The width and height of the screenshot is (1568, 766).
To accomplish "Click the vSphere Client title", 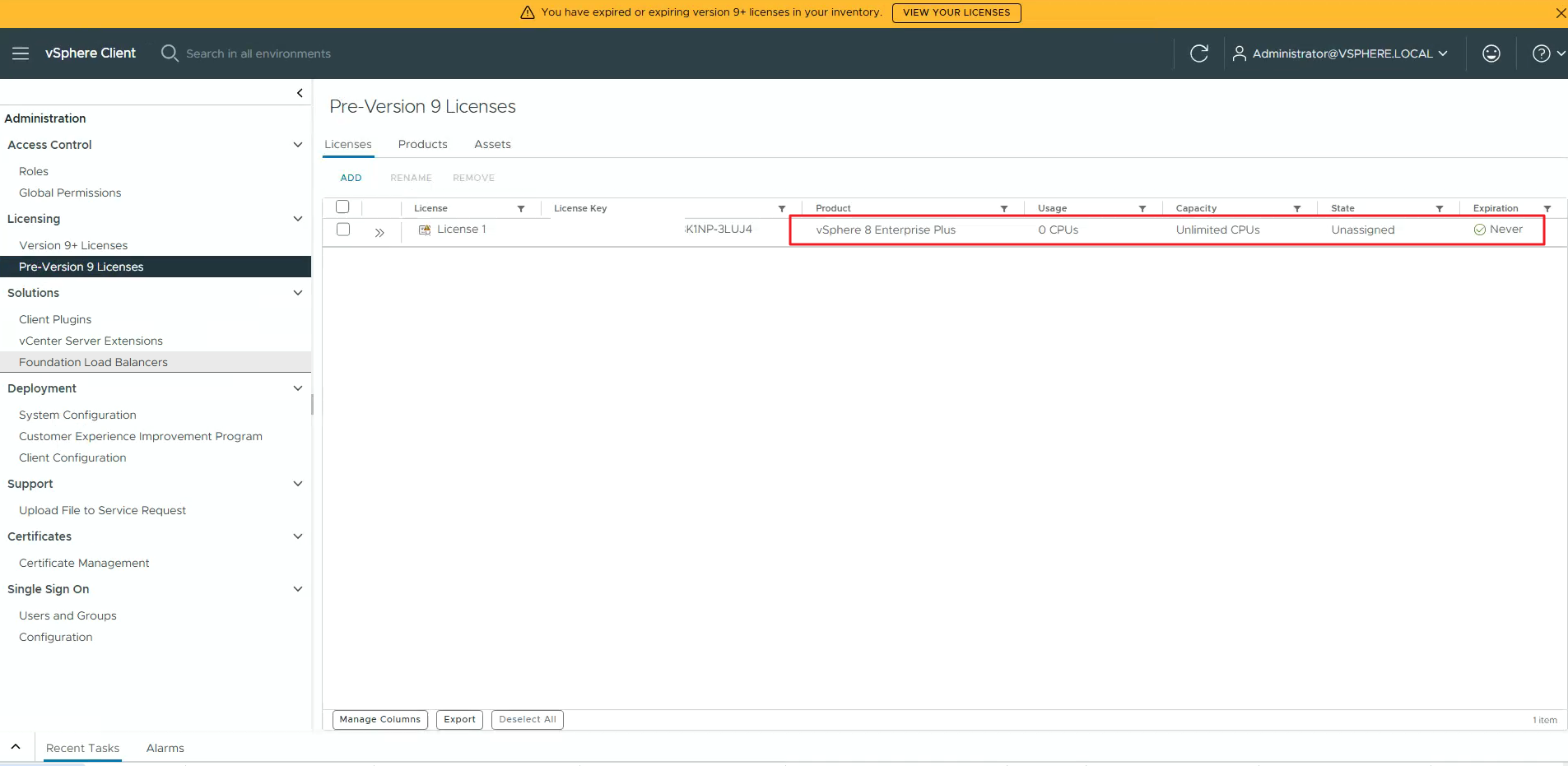I will [91, 53].
